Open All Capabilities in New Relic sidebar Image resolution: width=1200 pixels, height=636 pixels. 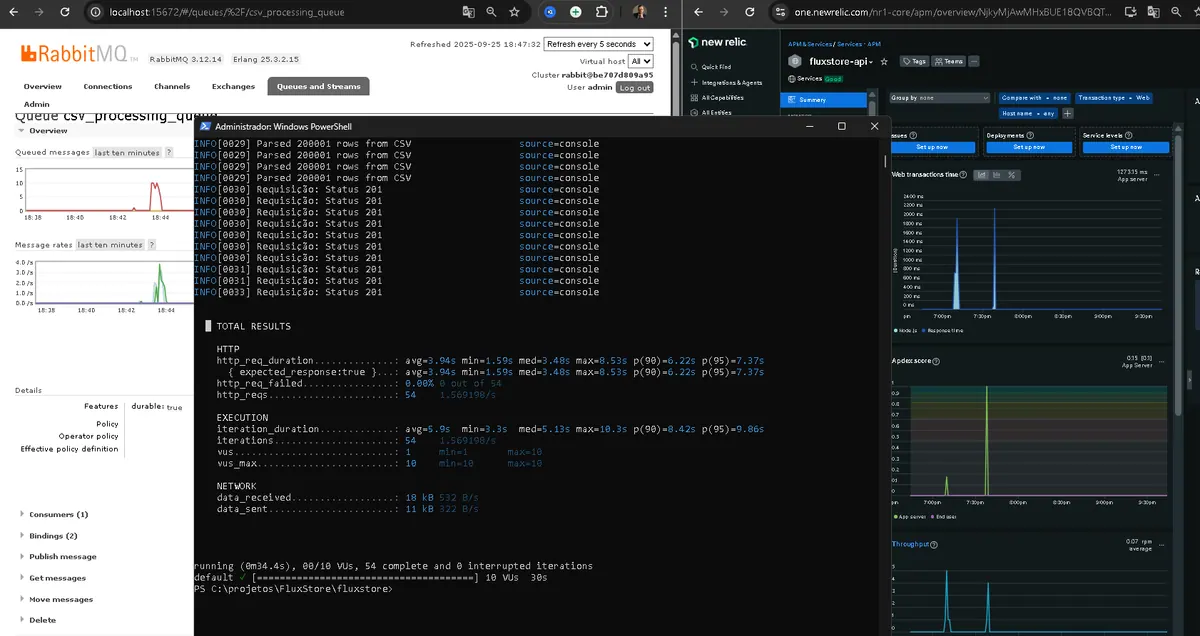pos(717,98)
